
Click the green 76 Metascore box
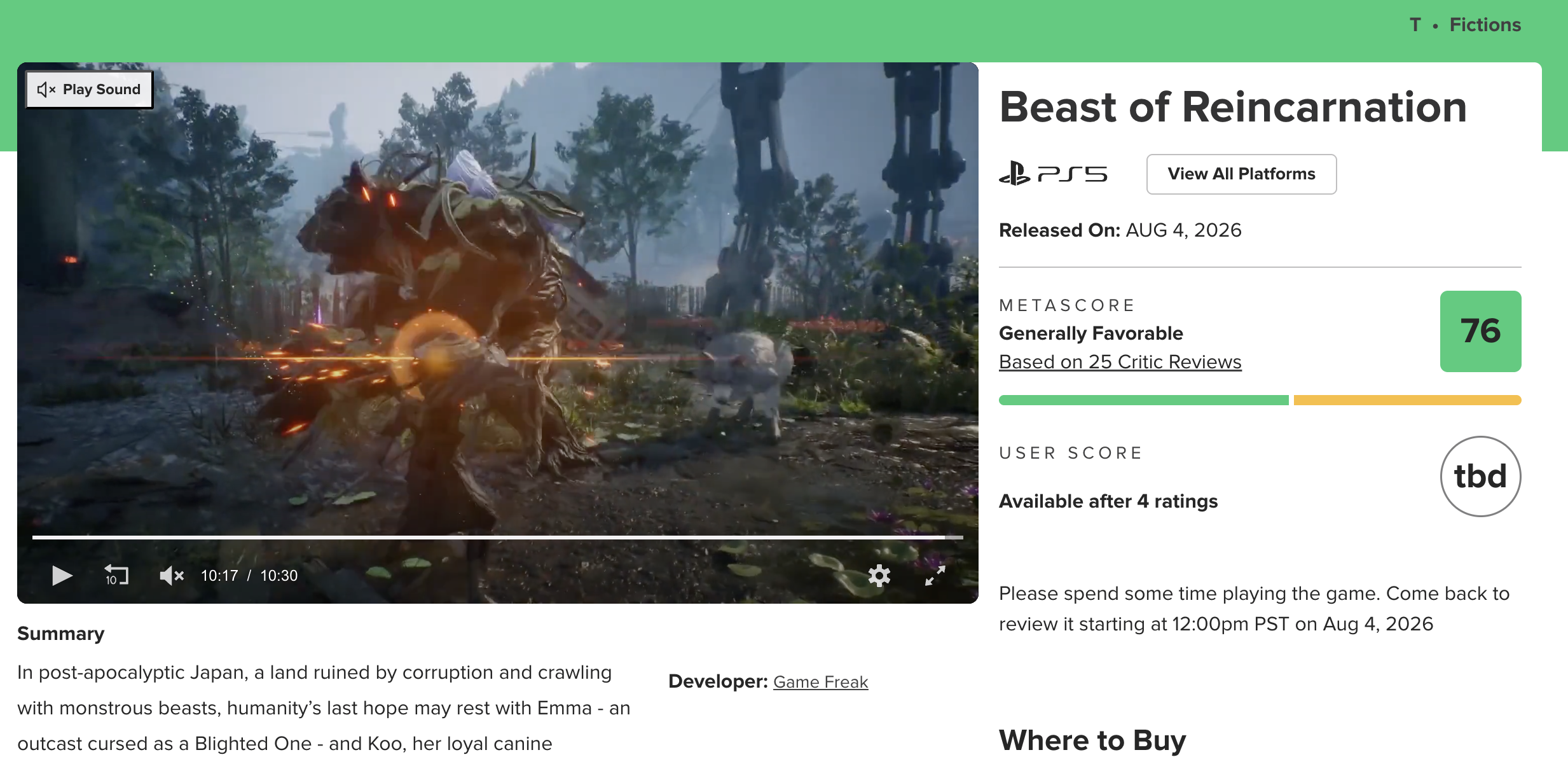[x=1480, y=331]
